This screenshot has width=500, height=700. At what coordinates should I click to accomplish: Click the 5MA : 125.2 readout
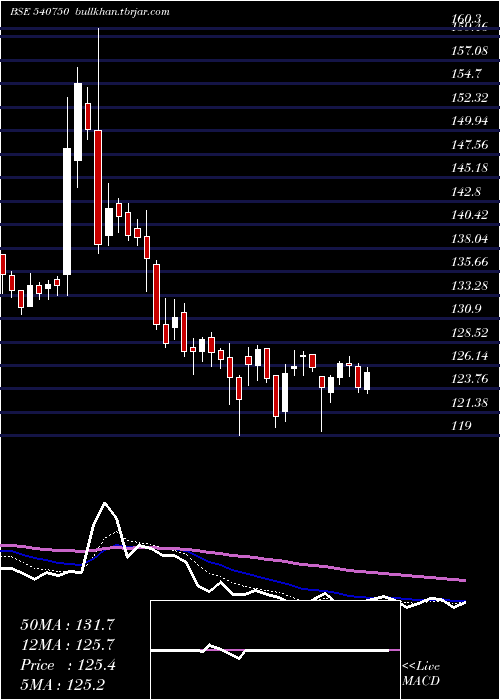[65, 685]
